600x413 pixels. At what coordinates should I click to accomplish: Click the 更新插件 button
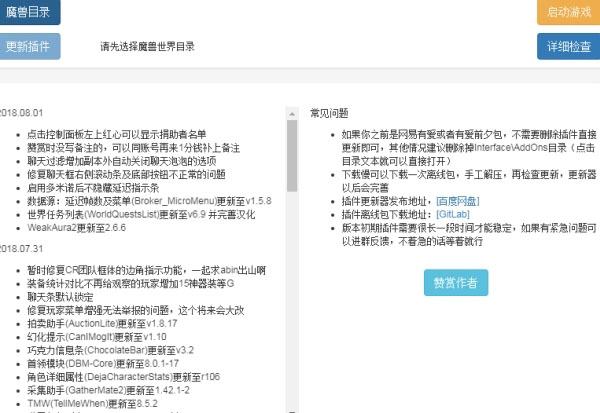click(x=30, y=46)
